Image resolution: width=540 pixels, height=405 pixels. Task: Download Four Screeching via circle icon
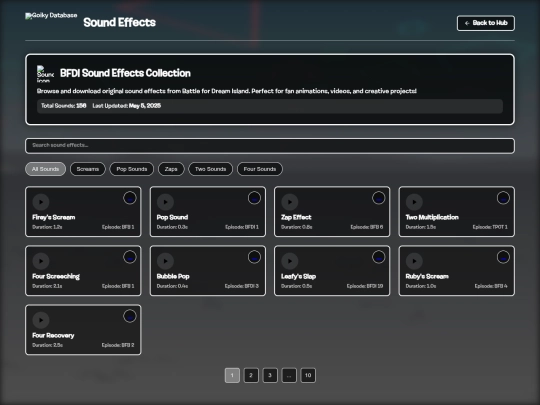click(x=130, y=257)
